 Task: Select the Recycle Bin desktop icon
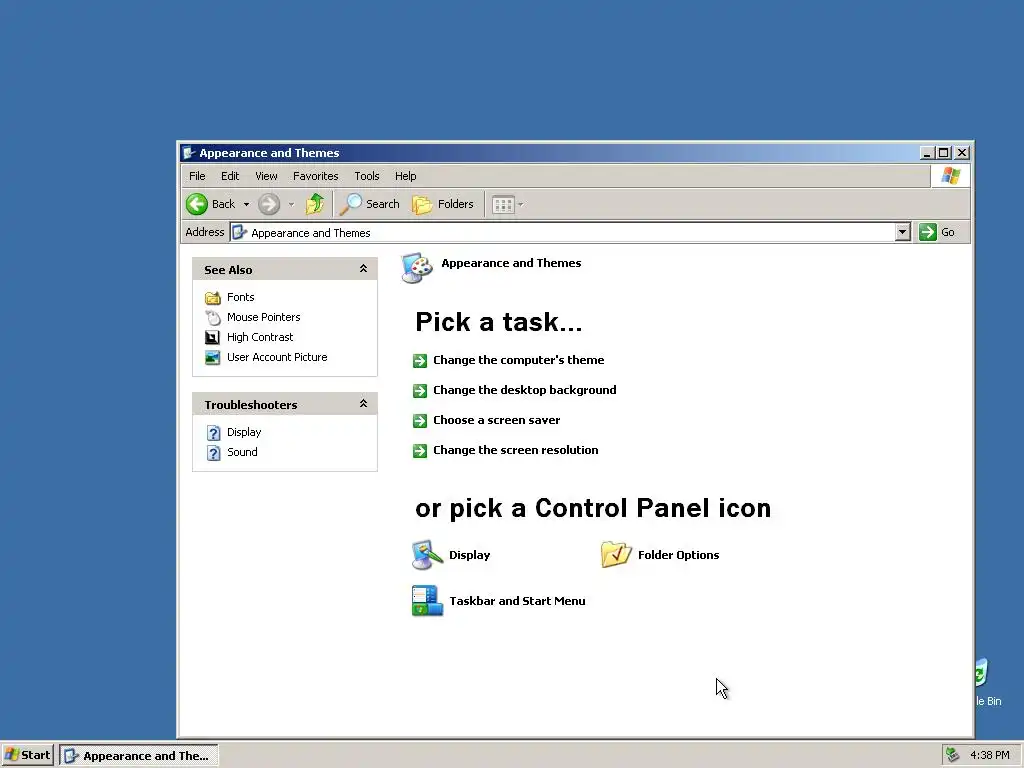(x=987, y=682)
